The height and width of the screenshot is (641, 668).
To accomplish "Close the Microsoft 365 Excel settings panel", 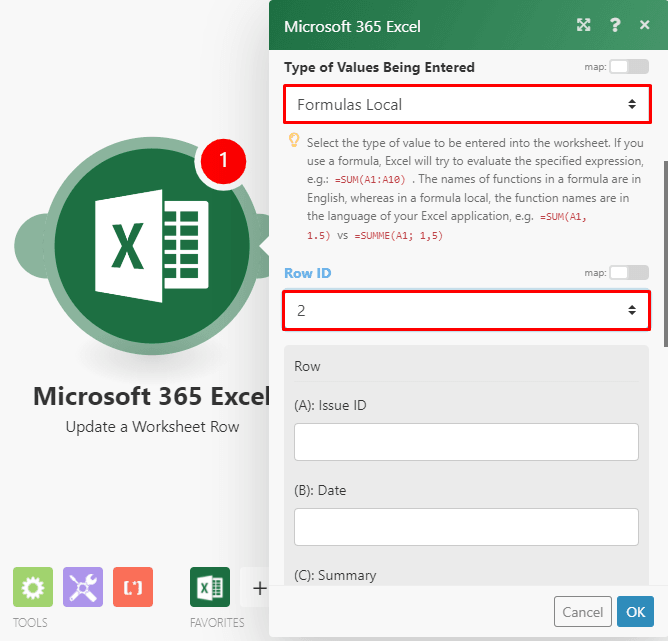I will tap(644, 26).
